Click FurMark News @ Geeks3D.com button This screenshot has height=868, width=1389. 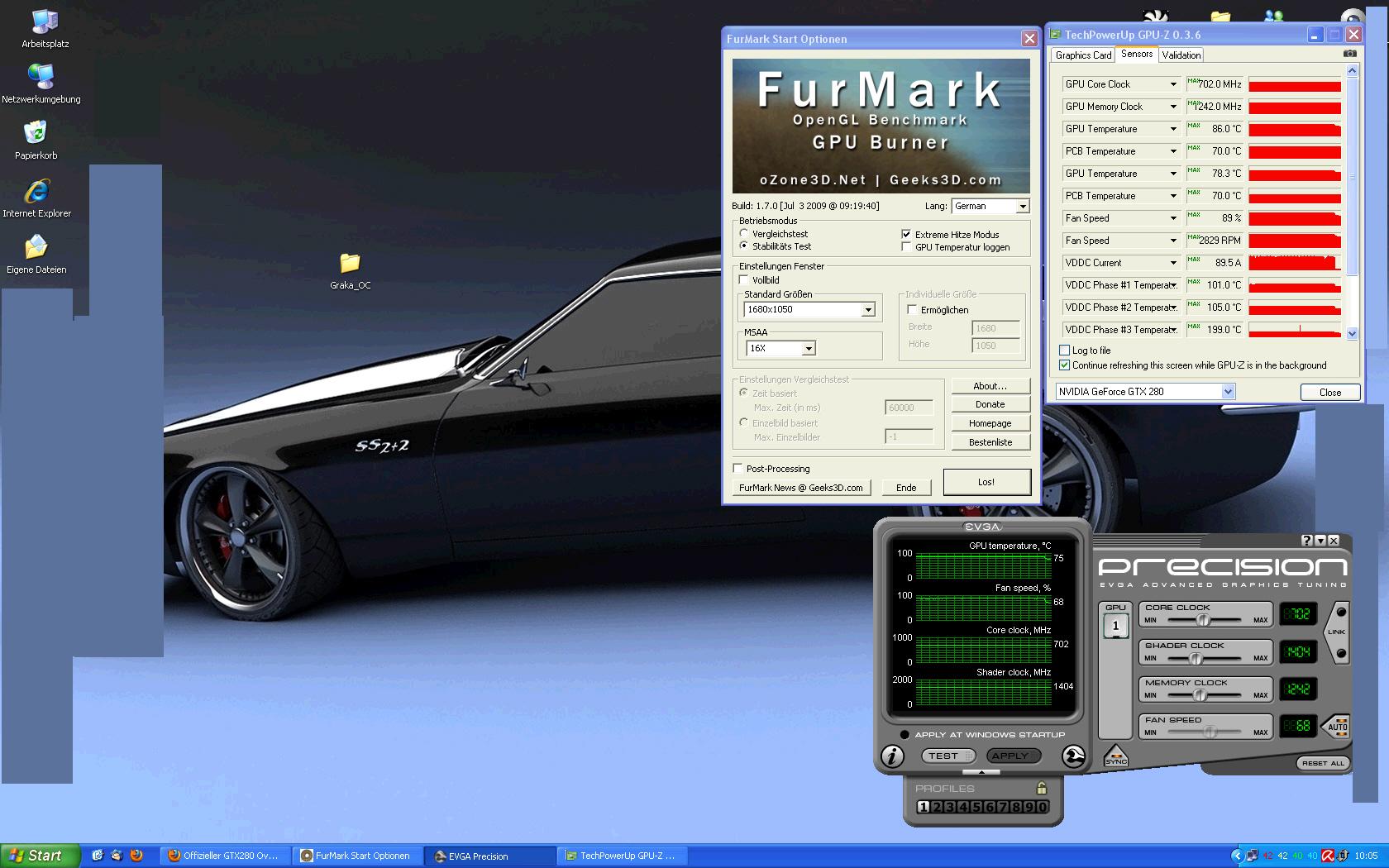800,488
